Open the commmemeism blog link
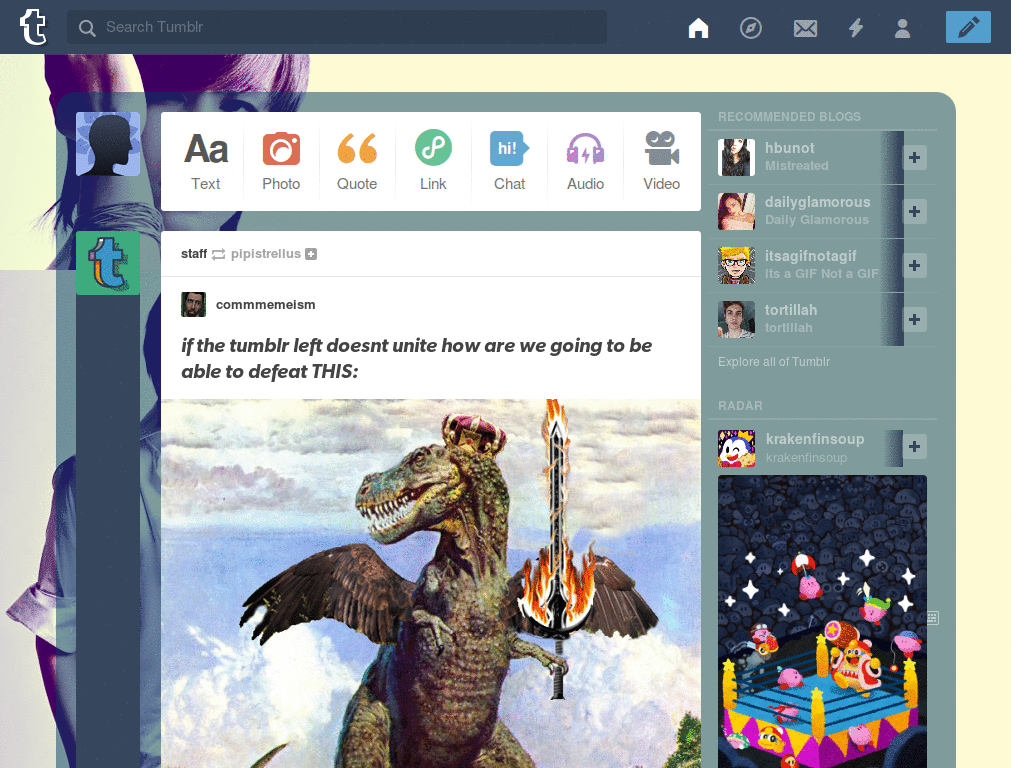 click(x=266, y=304)
